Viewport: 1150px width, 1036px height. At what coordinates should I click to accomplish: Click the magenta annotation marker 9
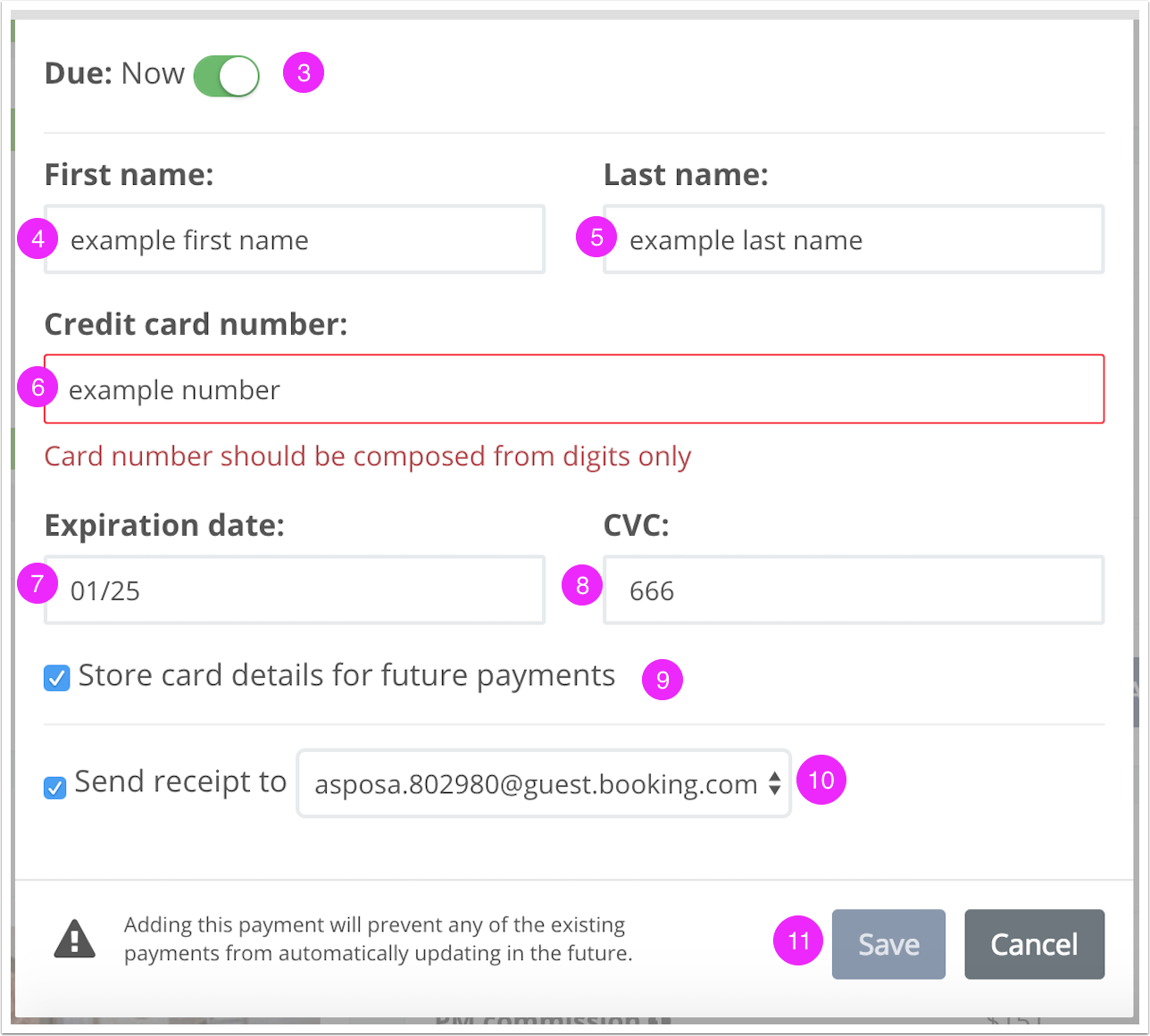(x=662, y=680)
